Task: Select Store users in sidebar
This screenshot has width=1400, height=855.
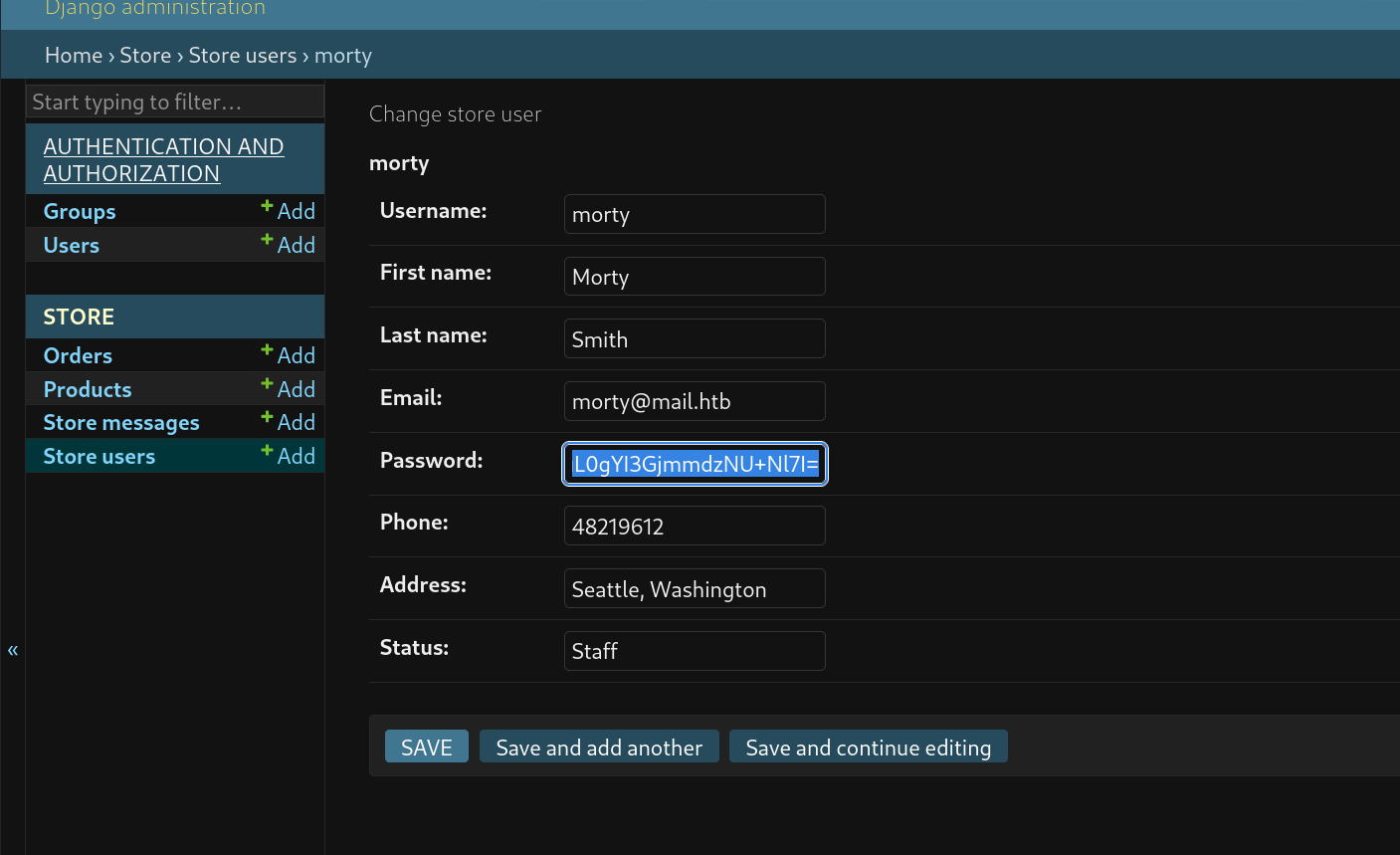Action: coord(100,457)
